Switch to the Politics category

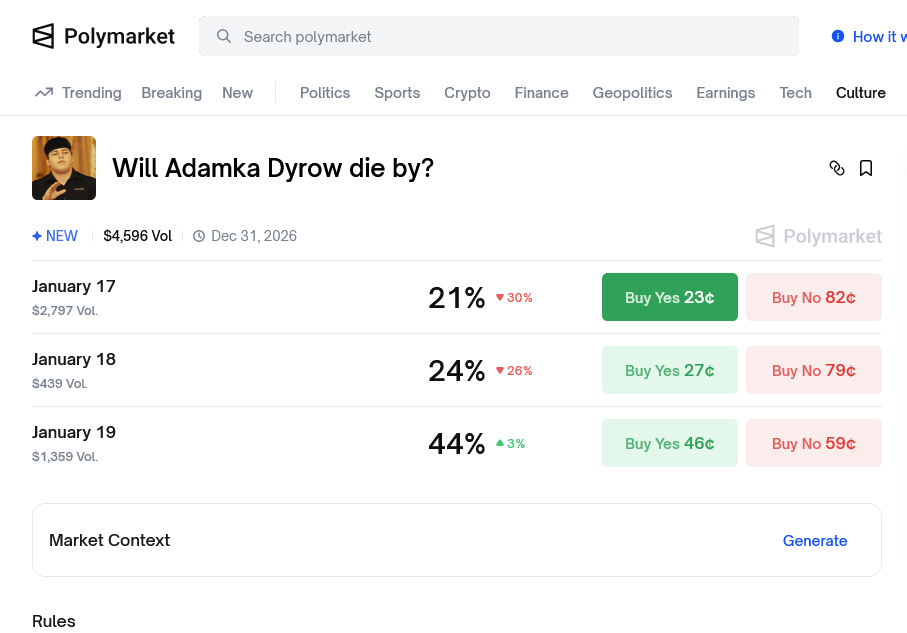pos(325,93)
